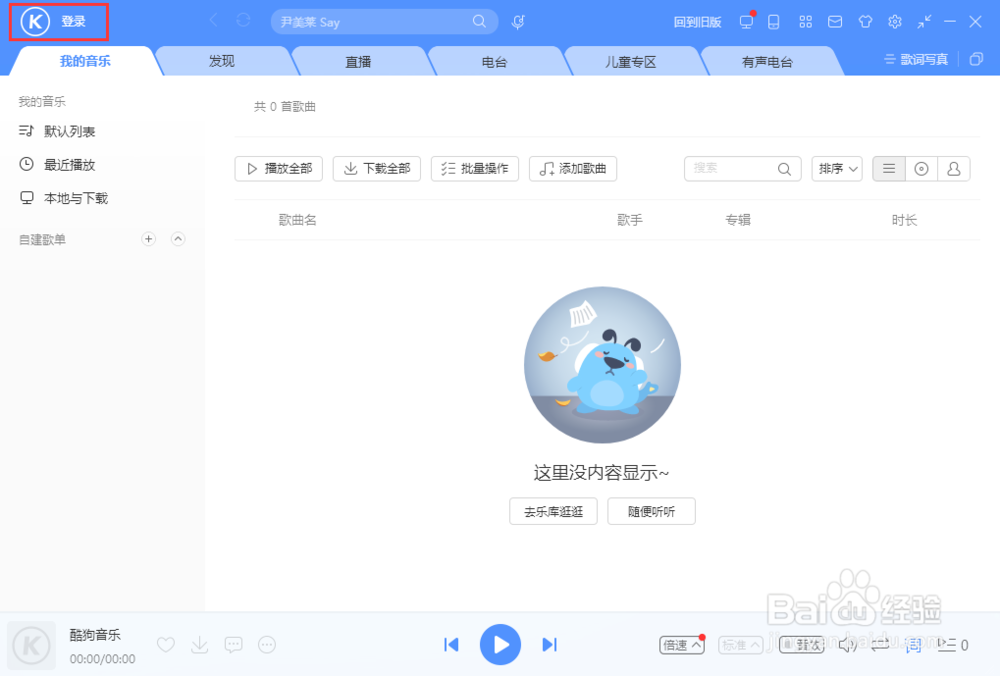The width and height of the screenshot is (1000, 676).
Task: Open listen-to-identify microphone icon
Action: [x=518, y=22]
